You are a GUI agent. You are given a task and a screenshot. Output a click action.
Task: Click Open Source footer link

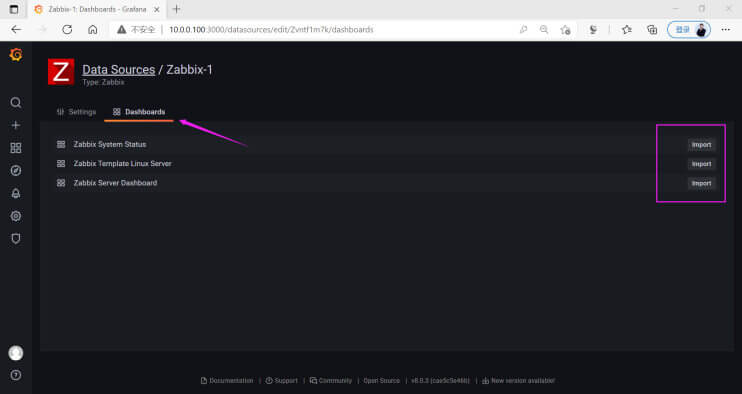[381, 380]
